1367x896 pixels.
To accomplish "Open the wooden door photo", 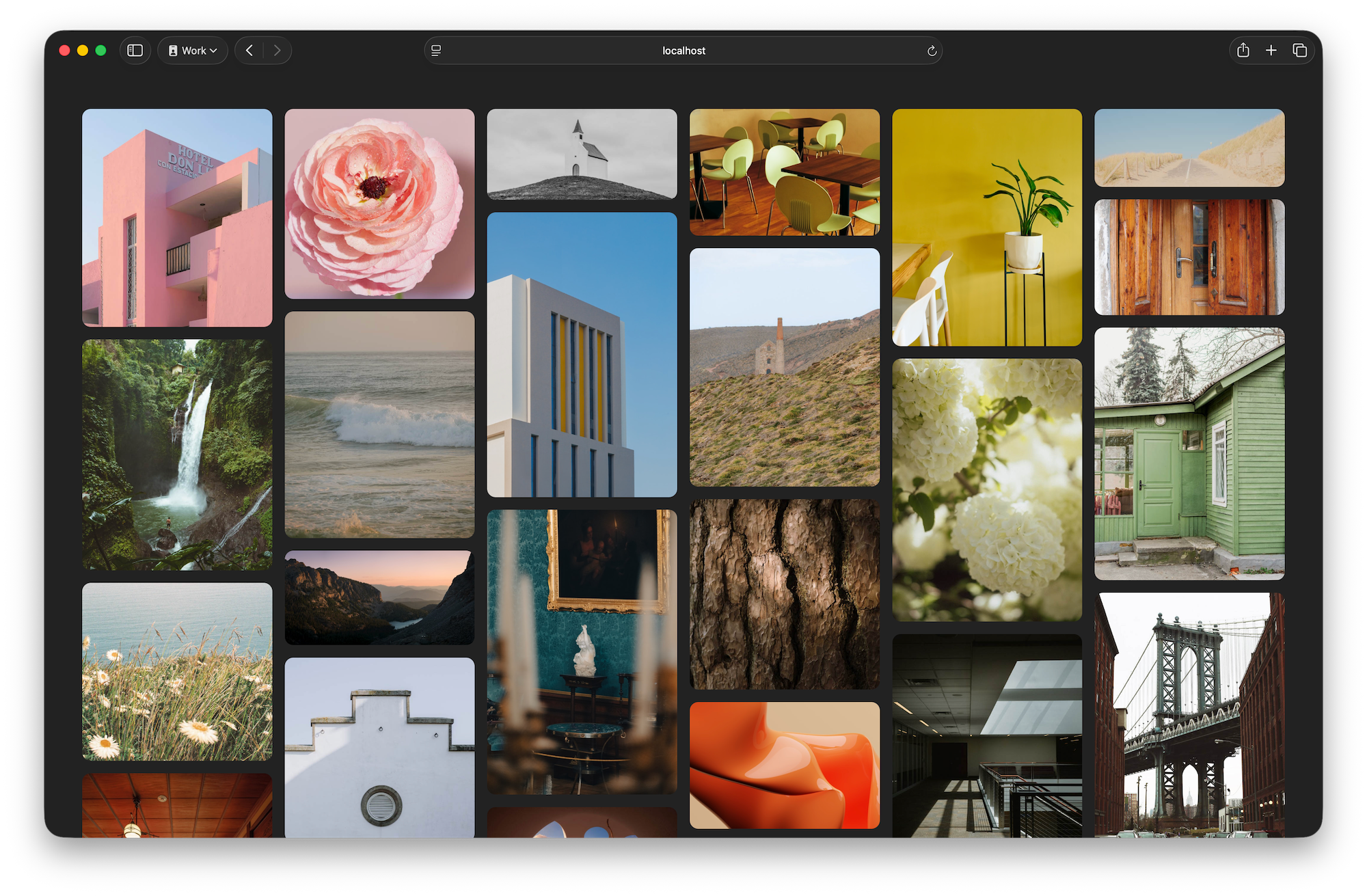I will pyautogui.click(x=1189, y=258).
